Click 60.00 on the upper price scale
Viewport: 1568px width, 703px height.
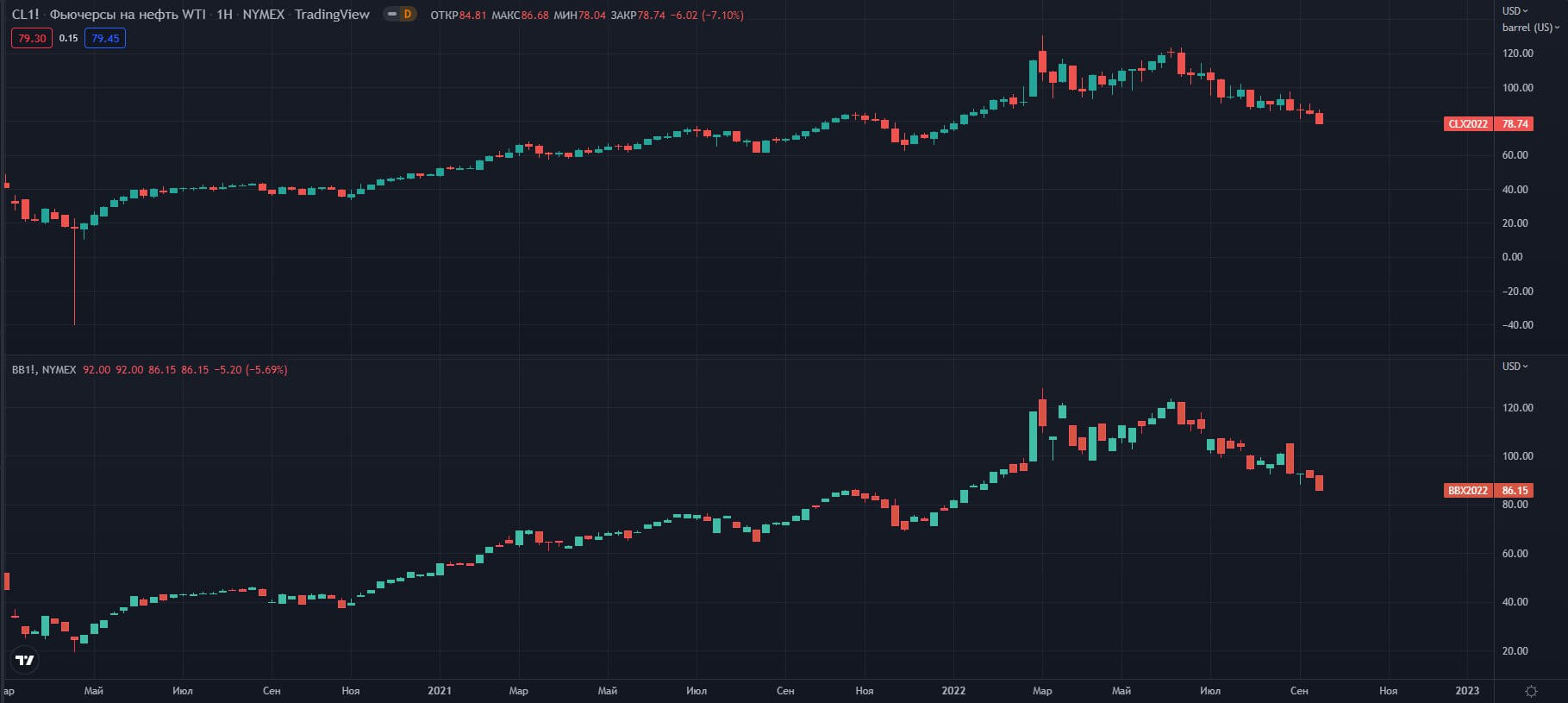pos(1515,155)
